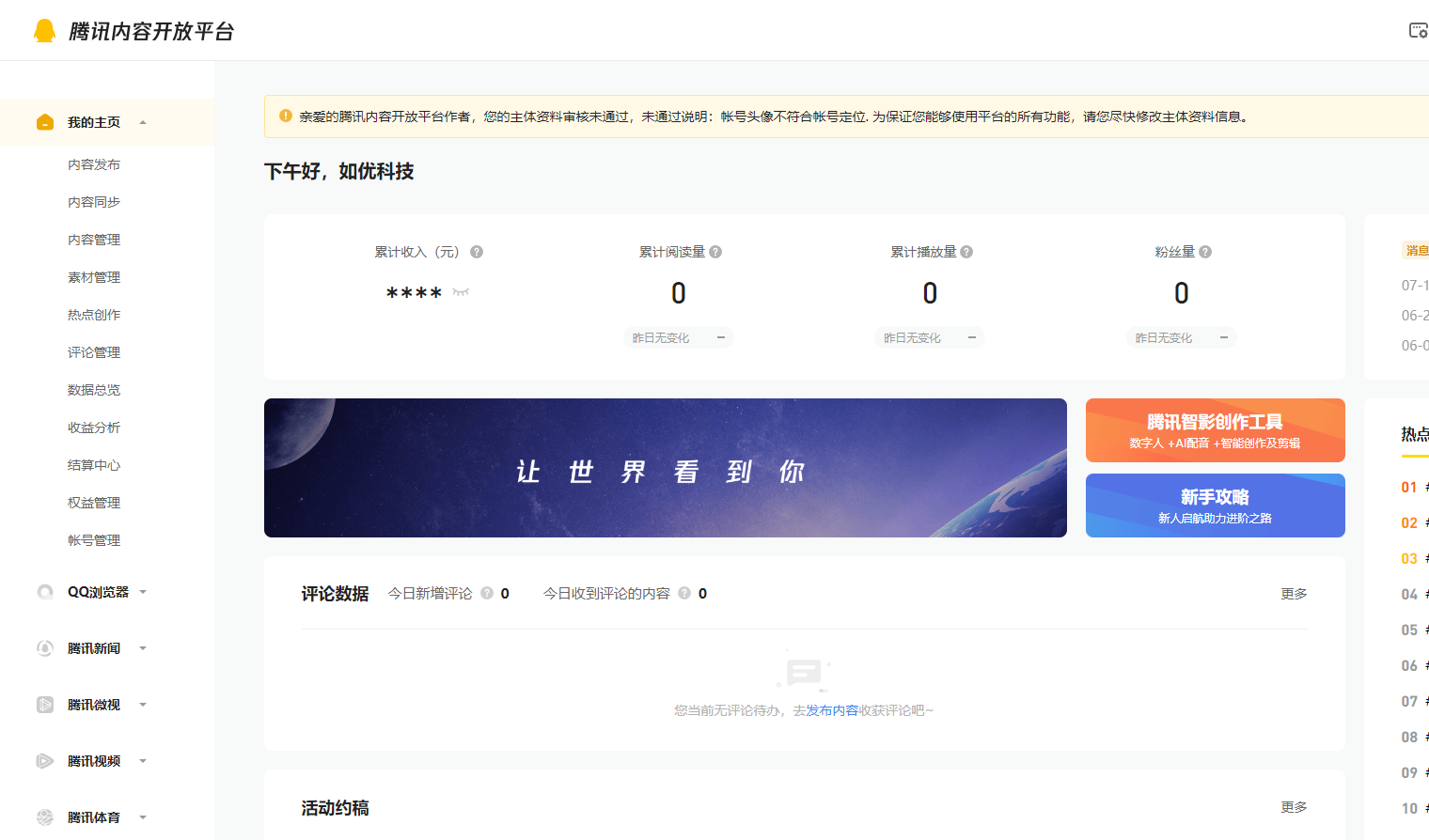Image resolution: width=1429 pixels, height=840 pixels.
Task: Open 内容发布 in the sidebar
Action: 94,164
